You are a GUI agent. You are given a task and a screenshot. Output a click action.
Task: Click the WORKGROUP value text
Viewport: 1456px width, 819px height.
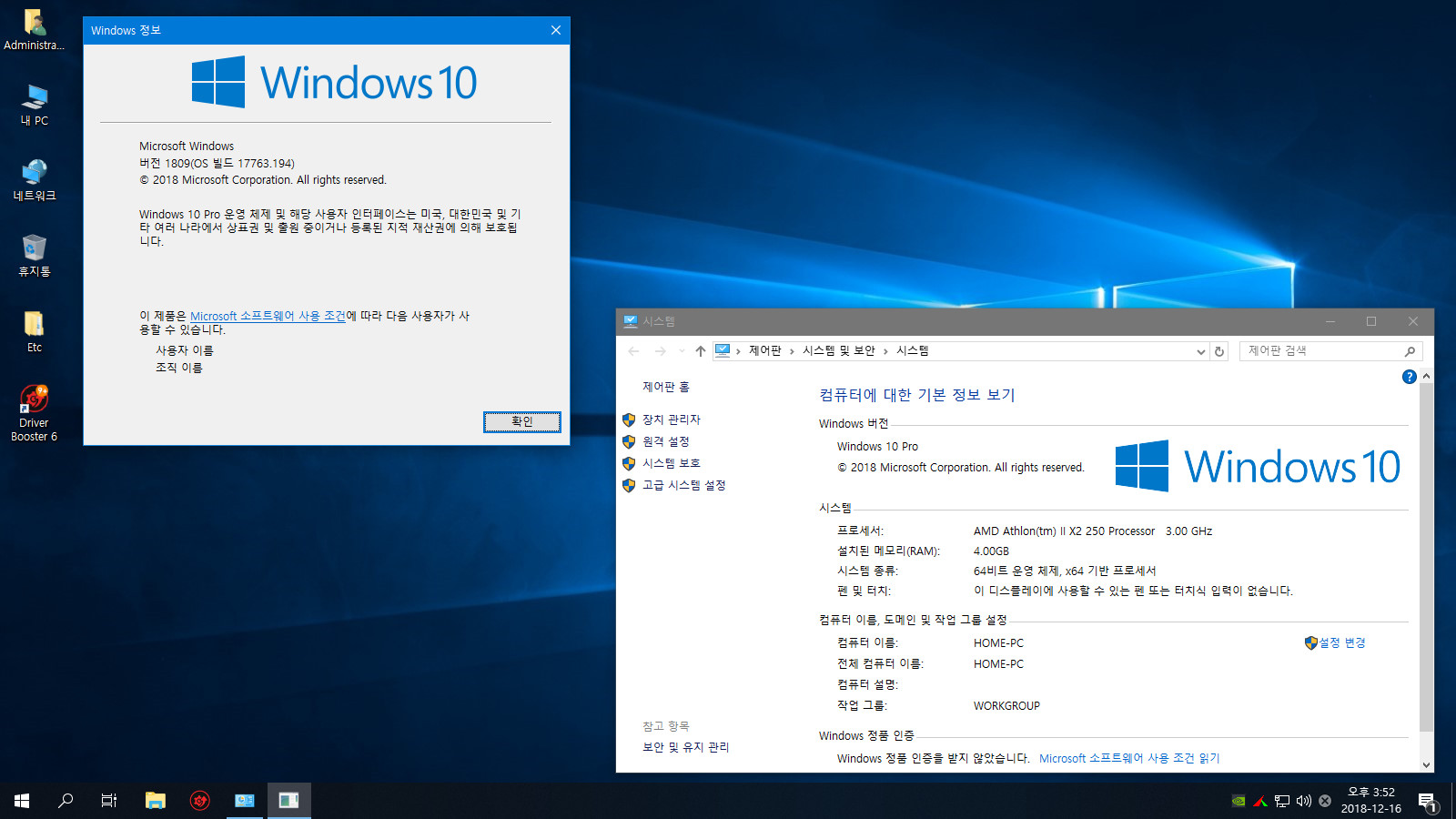pyautogui.click(x=1006, y=705)
